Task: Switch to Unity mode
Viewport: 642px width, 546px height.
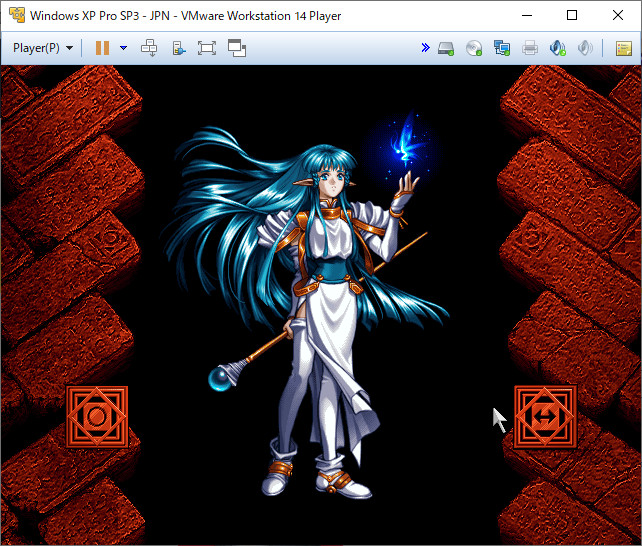Action: 237,48
